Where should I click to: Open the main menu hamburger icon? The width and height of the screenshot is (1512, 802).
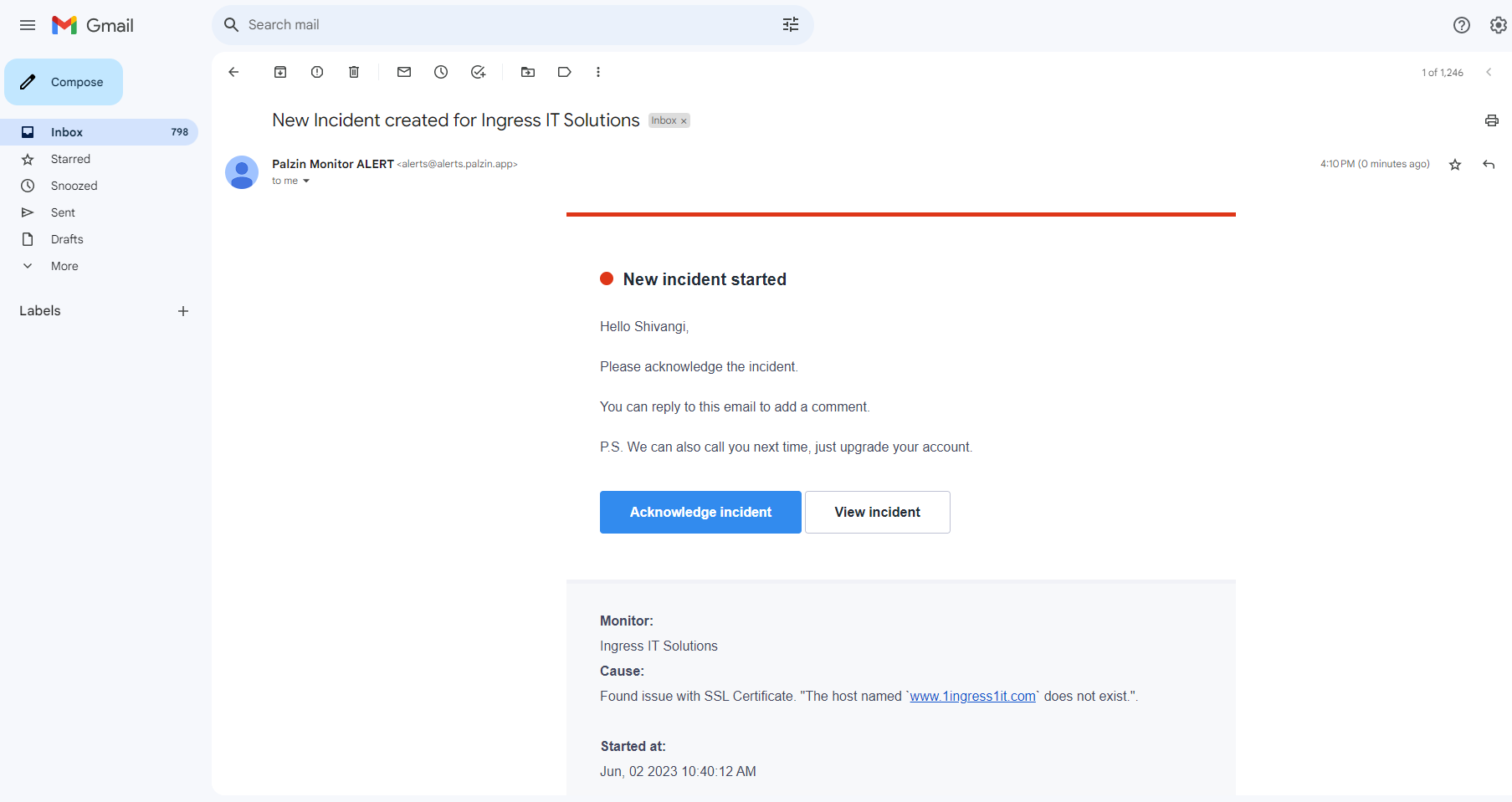tap(28, 25)
